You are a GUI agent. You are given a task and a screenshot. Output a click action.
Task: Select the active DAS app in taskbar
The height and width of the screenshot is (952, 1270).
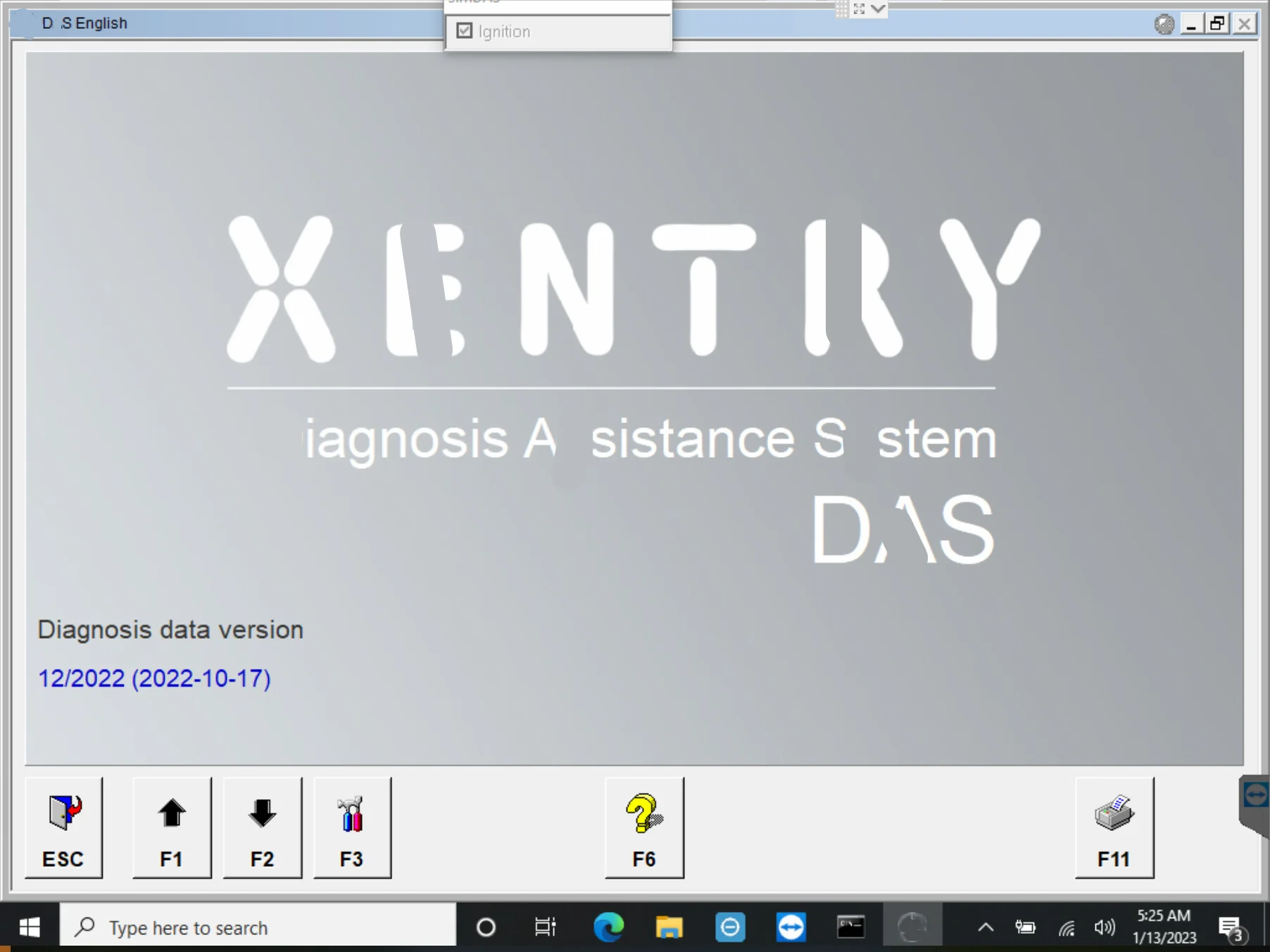click(x=912, y=927)
